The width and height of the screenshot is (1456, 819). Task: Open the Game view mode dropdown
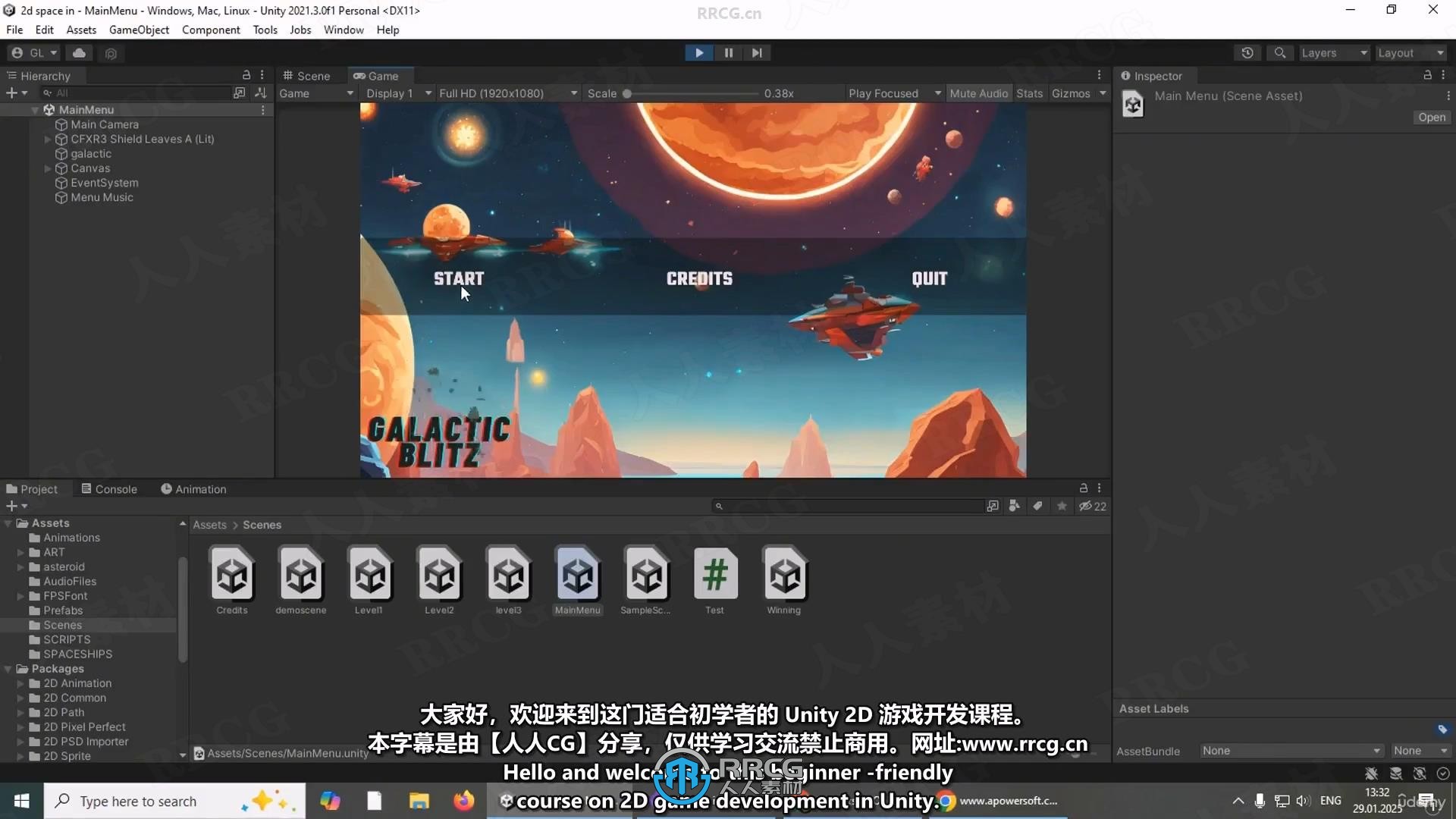[x=316, y=93]
